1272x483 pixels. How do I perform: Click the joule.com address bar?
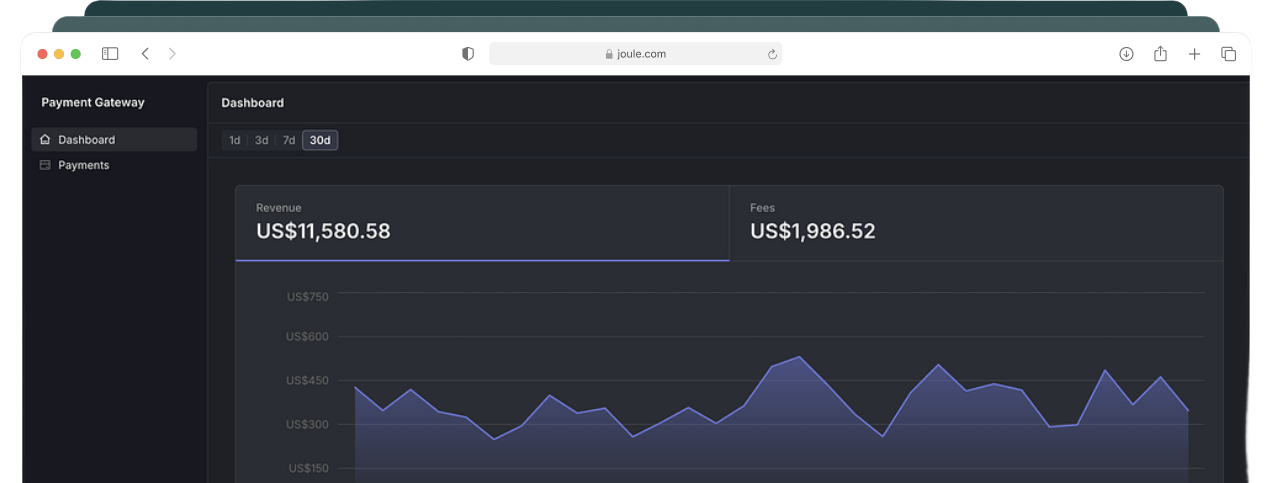pyautogui.click(x=635, y=54)
